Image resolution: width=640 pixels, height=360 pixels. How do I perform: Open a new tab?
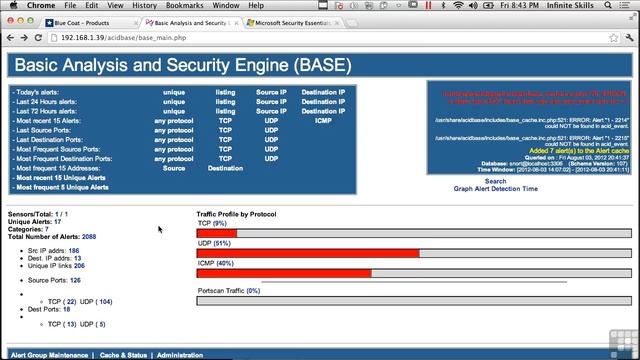(351, 23)
